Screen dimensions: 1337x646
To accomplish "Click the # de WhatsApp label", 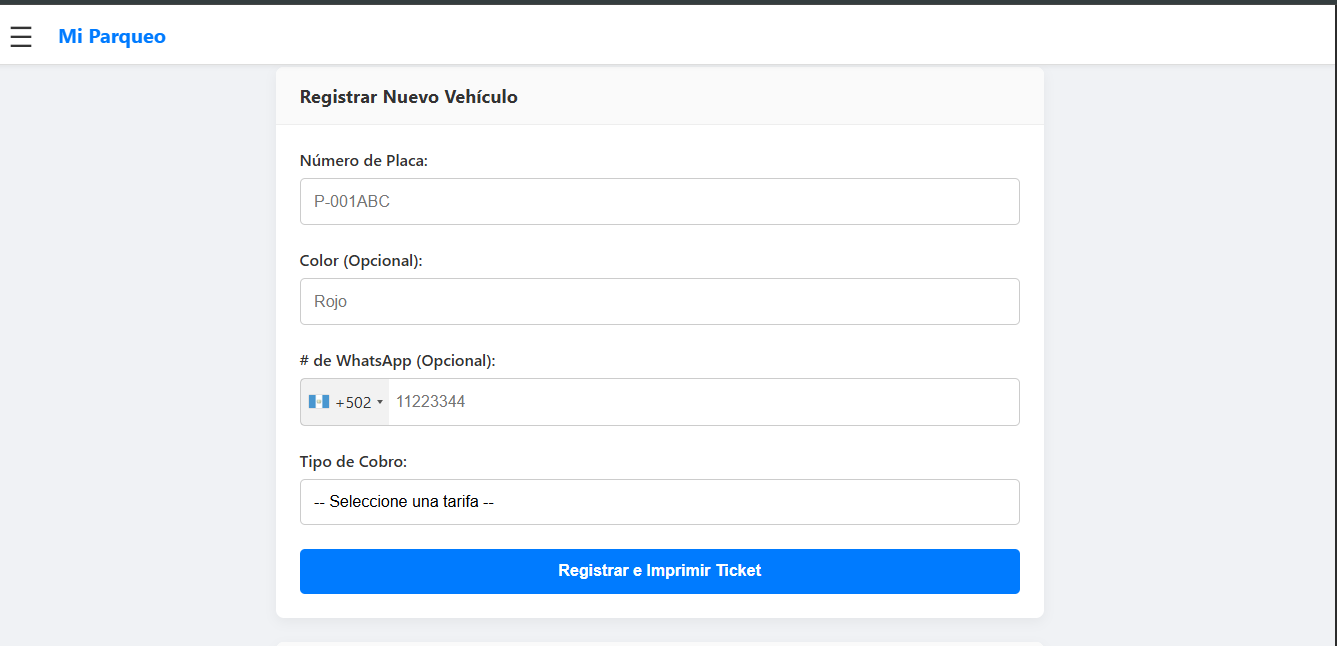I will coord(398,360).
